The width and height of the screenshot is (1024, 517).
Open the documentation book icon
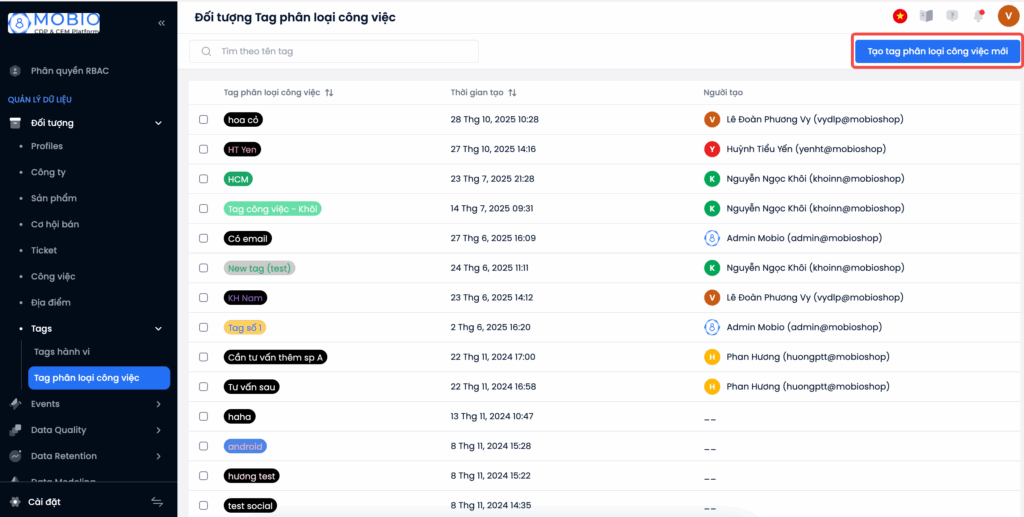point(926,16)
